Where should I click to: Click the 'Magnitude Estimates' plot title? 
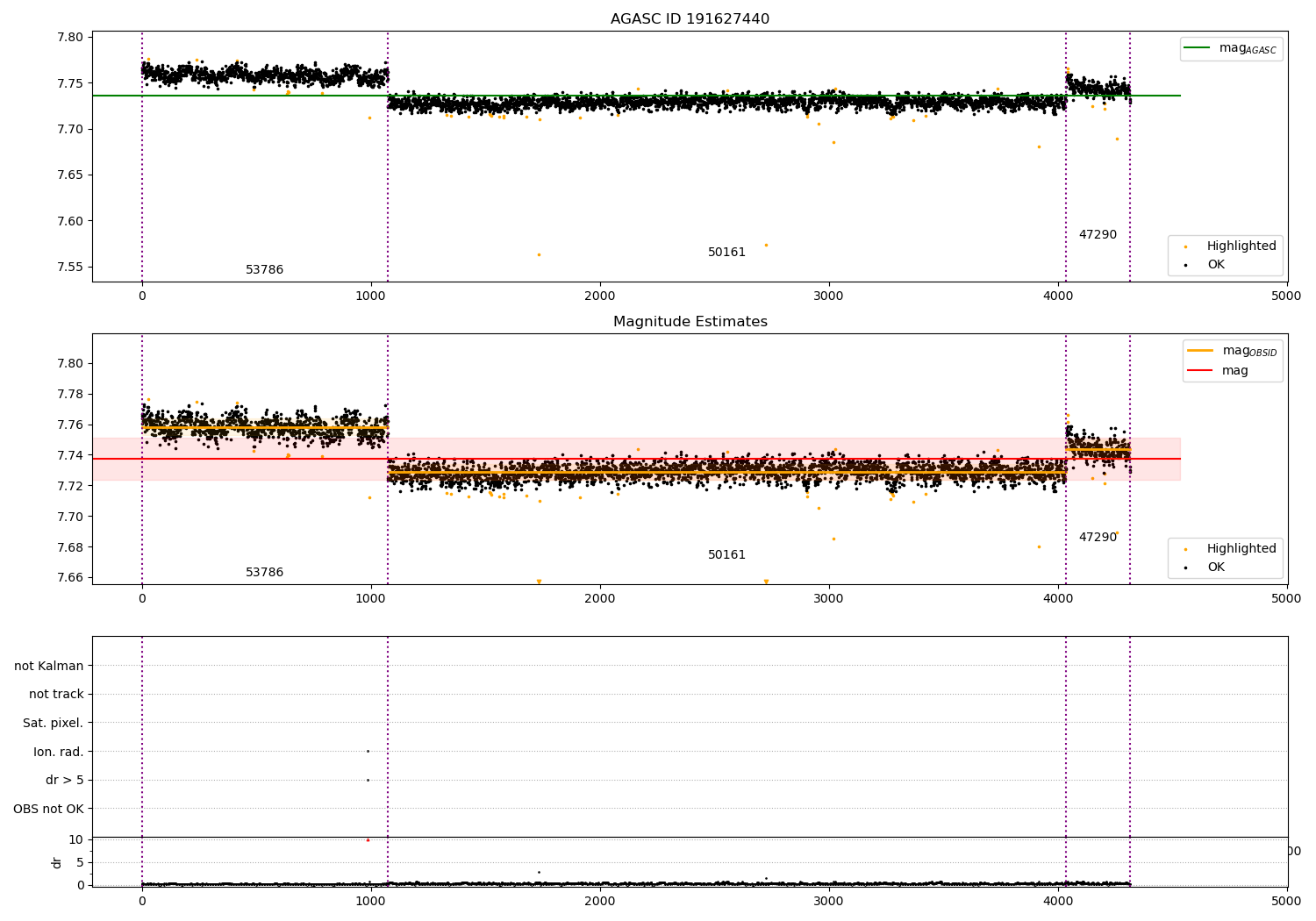690,322
